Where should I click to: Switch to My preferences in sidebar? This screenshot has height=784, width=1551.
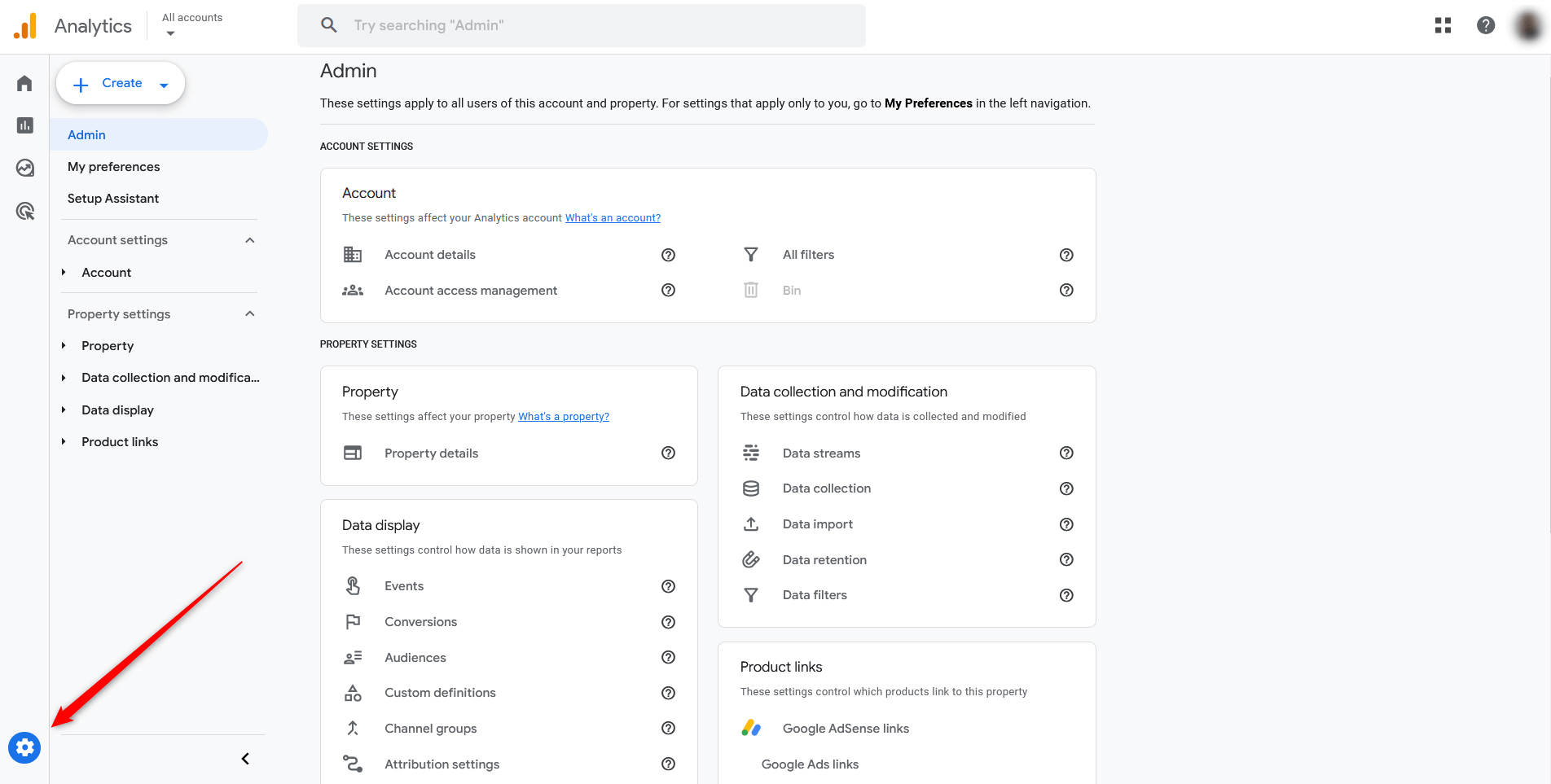(x=113, y=166)
